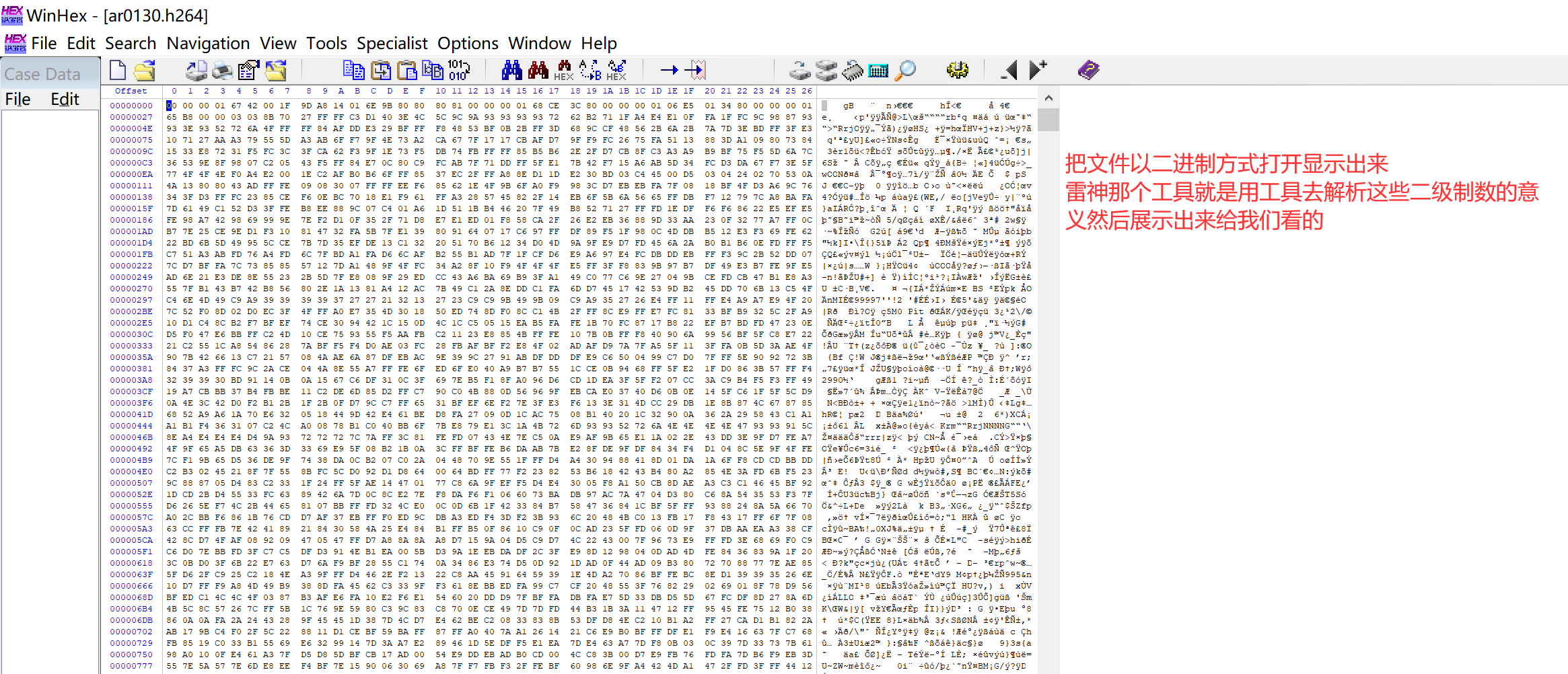This screenshot has height=674, width=1568.
Task: Click the Replace Hex Values icon
Action: pyautogui.click(x=616, y=70)
